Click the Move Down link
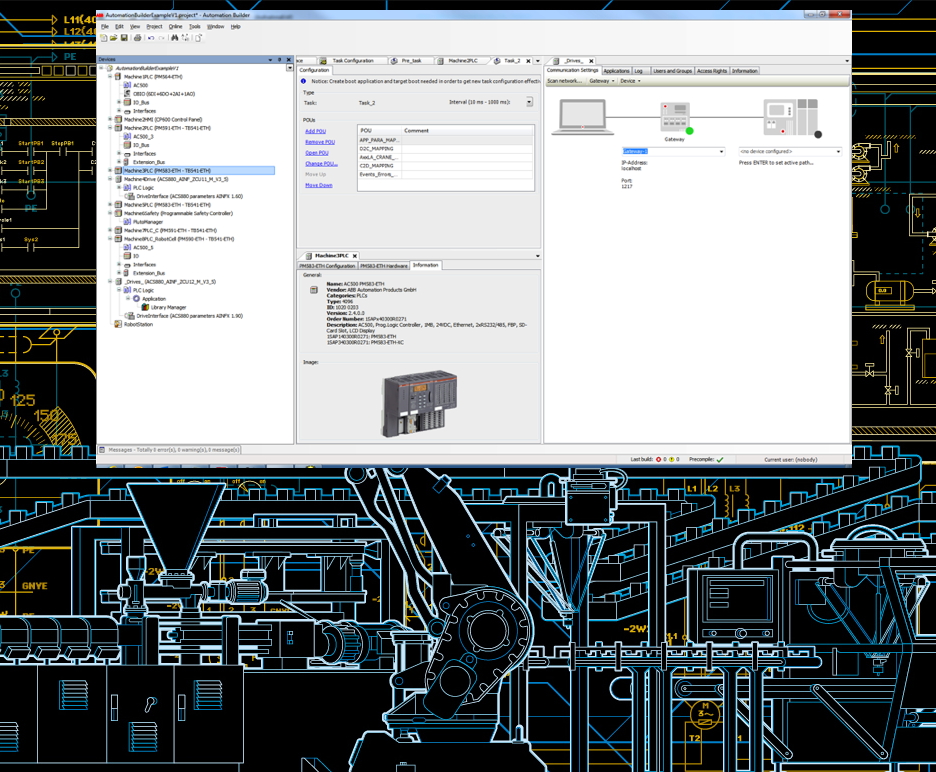 tap(319, 185)
